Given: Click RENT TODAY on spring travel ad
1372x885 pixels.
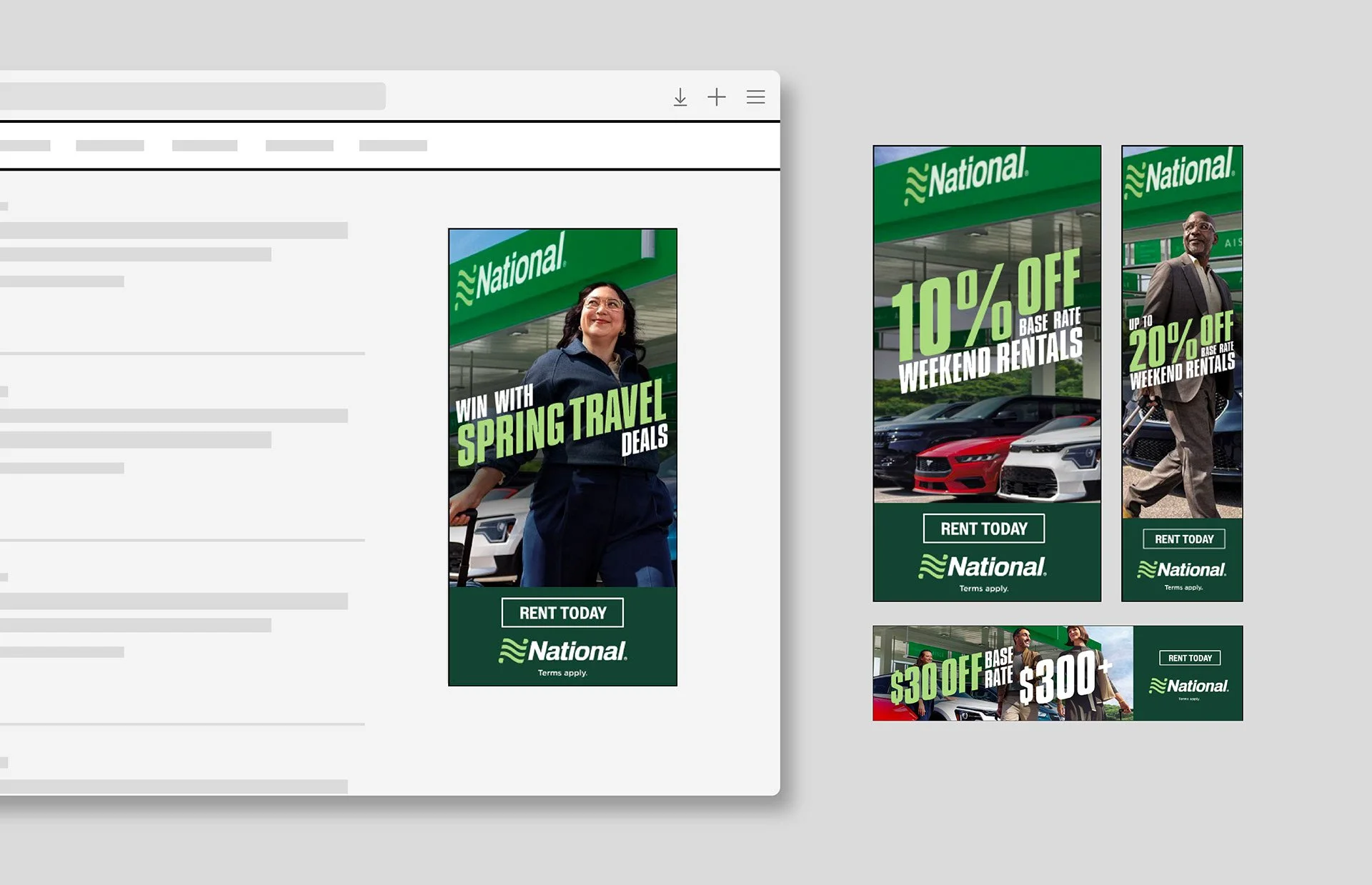Looking at the screenshot, I should tap(562, 613).
